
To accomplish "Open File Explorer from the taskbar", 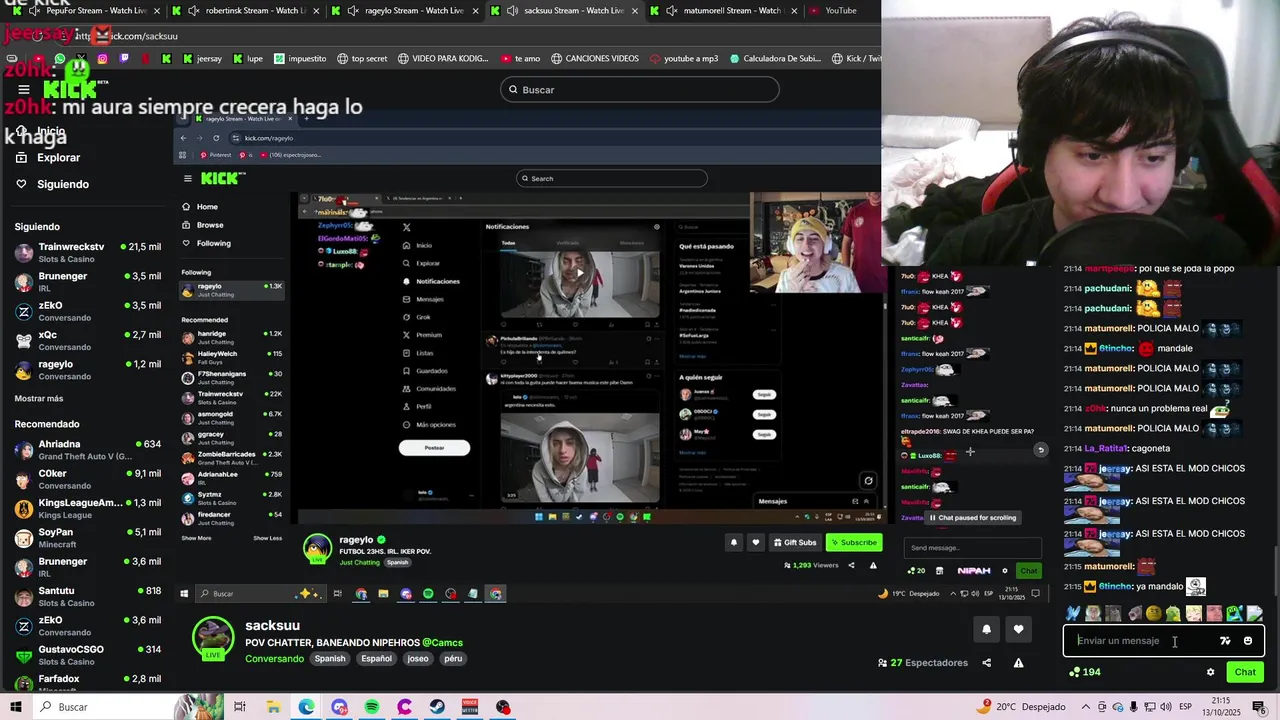I will (x=273, y=707).
